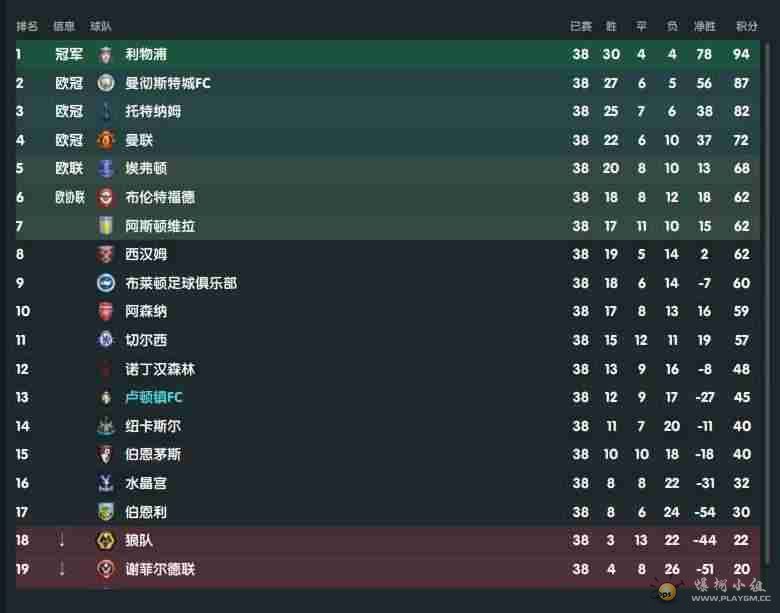Screen dimensions: 780x613
Task: Sort table by 净胜 goal difference header
Action: (704, 26)
